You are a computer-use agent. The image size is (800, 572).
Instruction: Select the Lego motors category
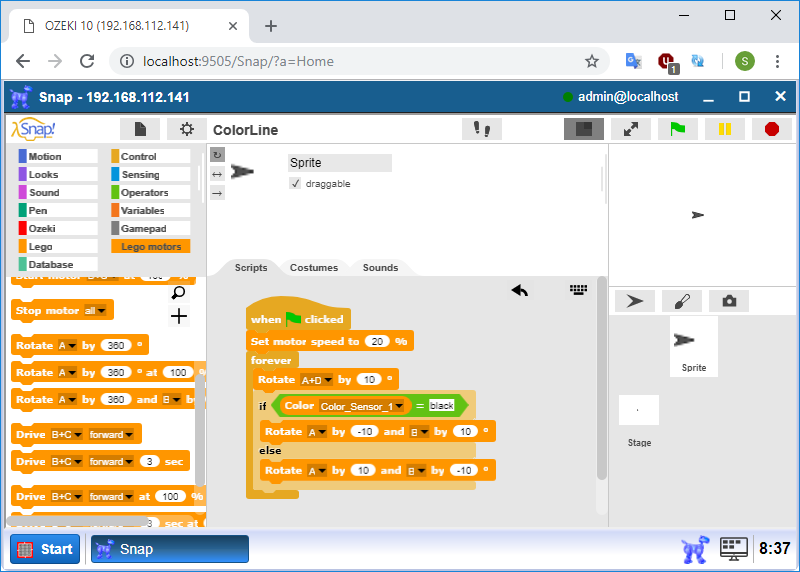tap(151, 246)
